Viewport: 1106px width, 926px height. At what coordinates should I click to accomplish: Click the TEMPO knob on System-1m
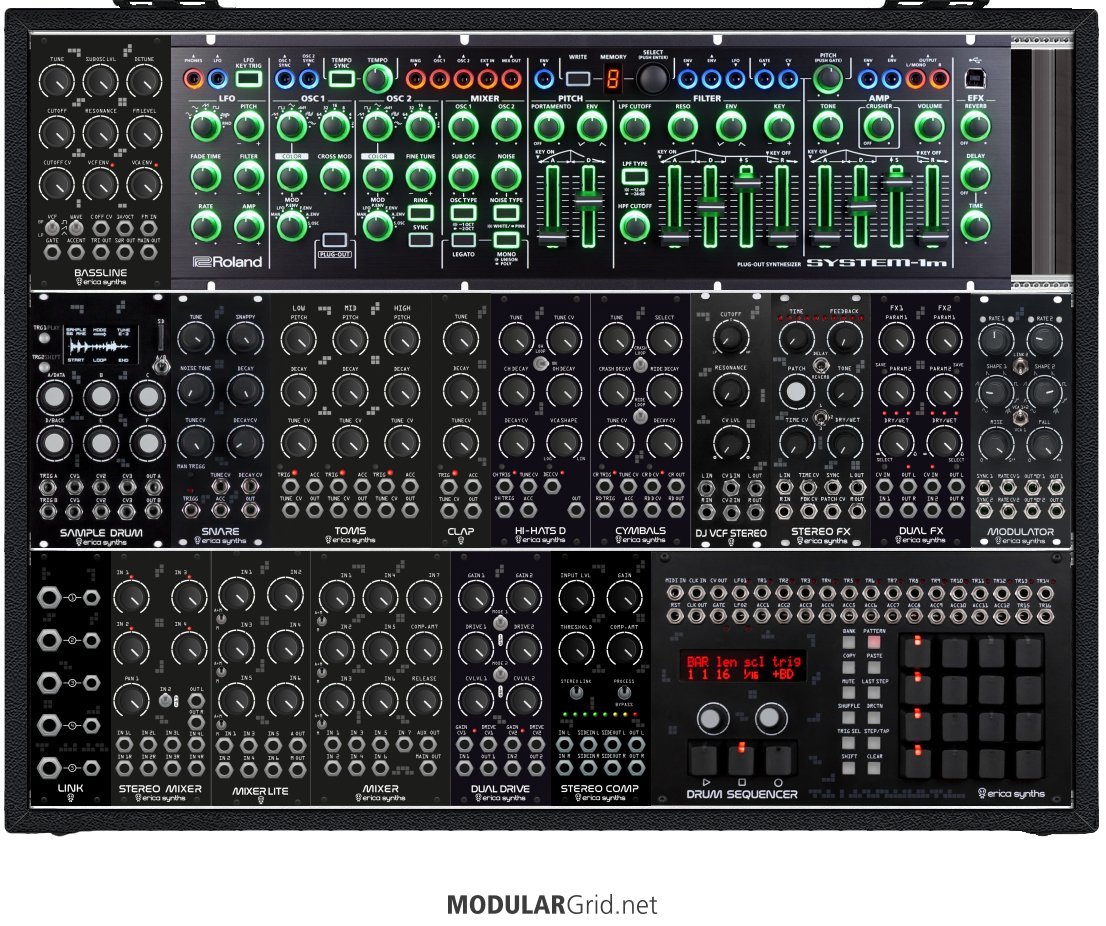(377, 79)
